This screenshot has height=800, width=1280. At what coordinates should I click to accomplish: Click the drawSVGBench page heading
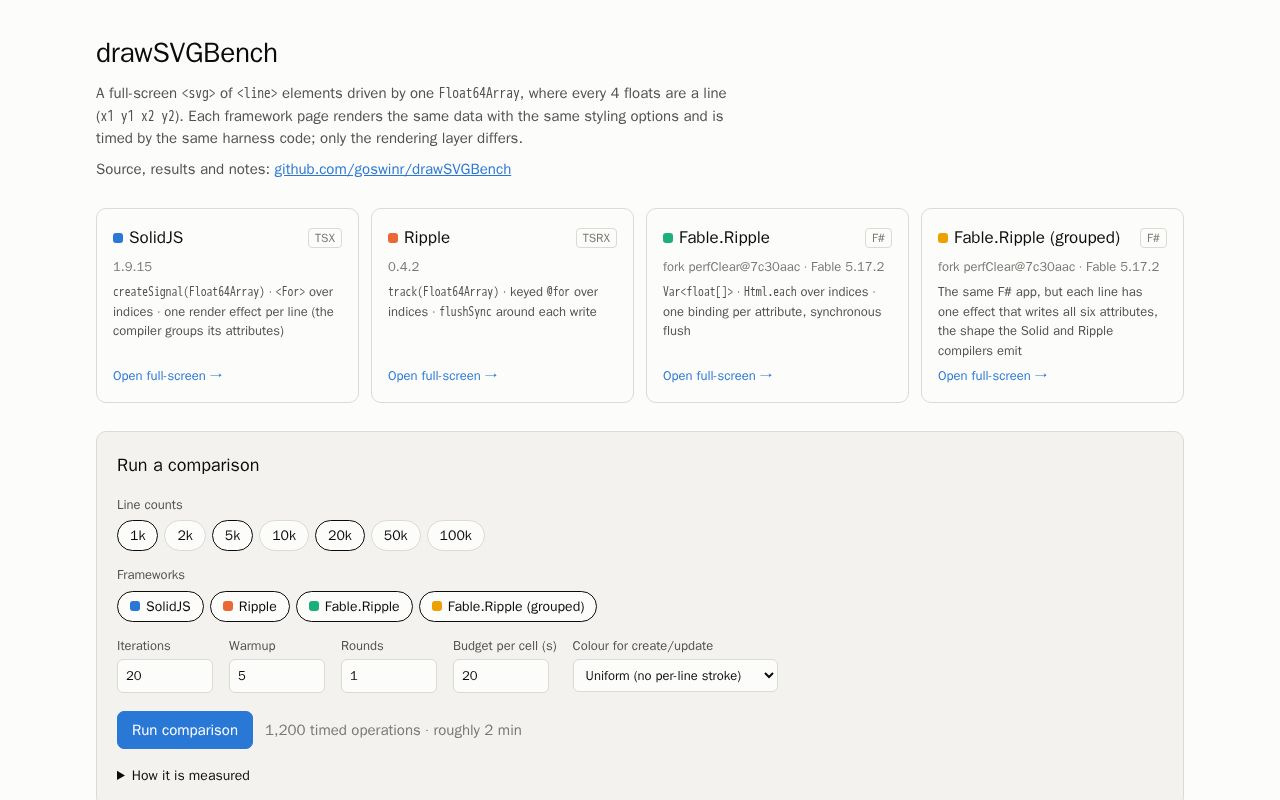pos(187,53)
